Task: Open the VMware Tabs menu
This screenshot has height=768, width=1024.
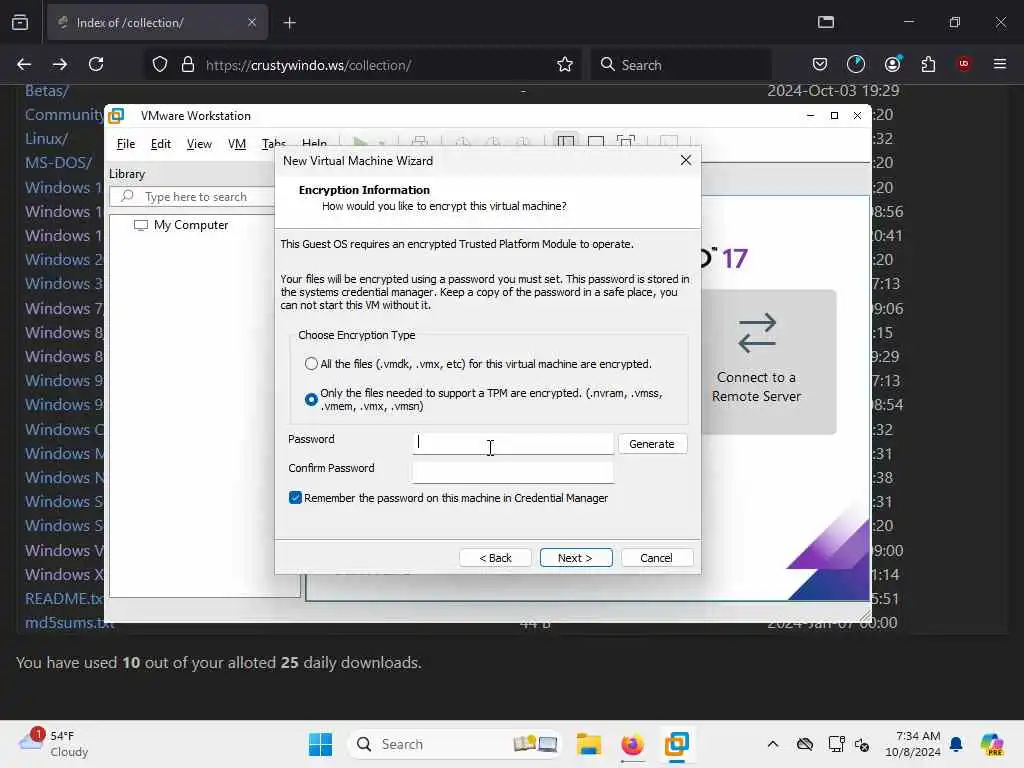Action: 274,144
